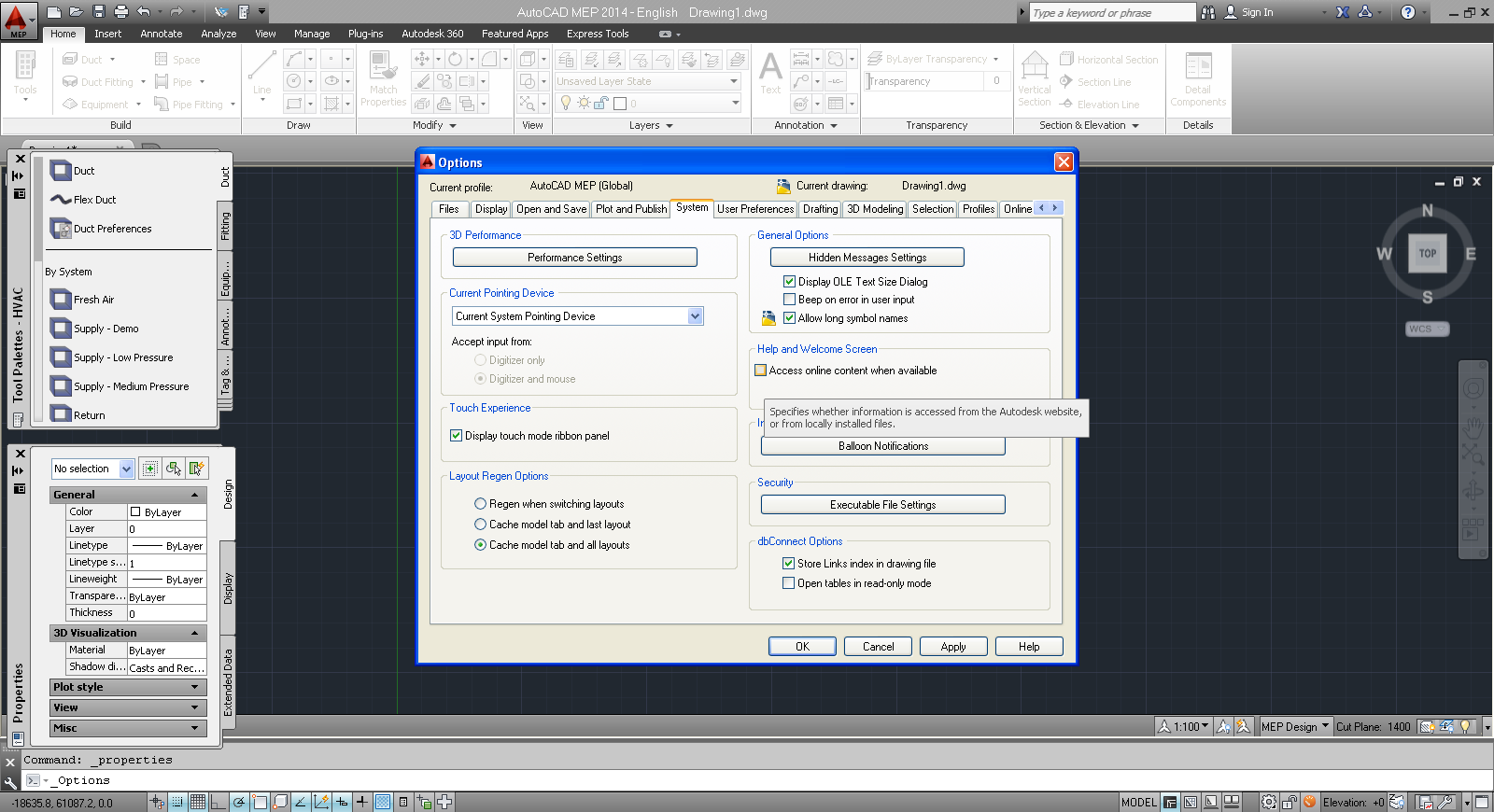Open the MEP Design display configuration dropdown
Viewport: 1494px width, 812px height.
[1295, 726]
